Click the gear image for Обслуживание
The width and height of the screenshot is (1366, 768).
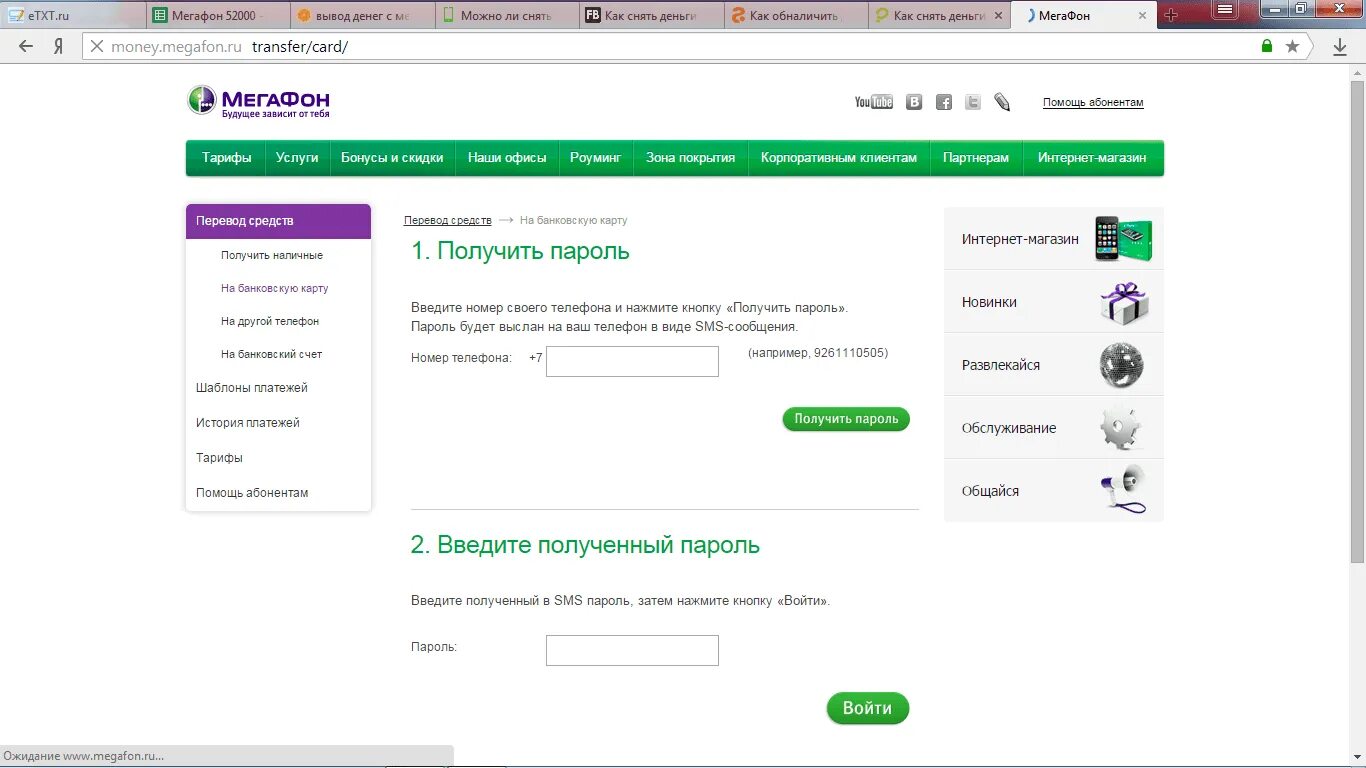(x=1121, y=428)
